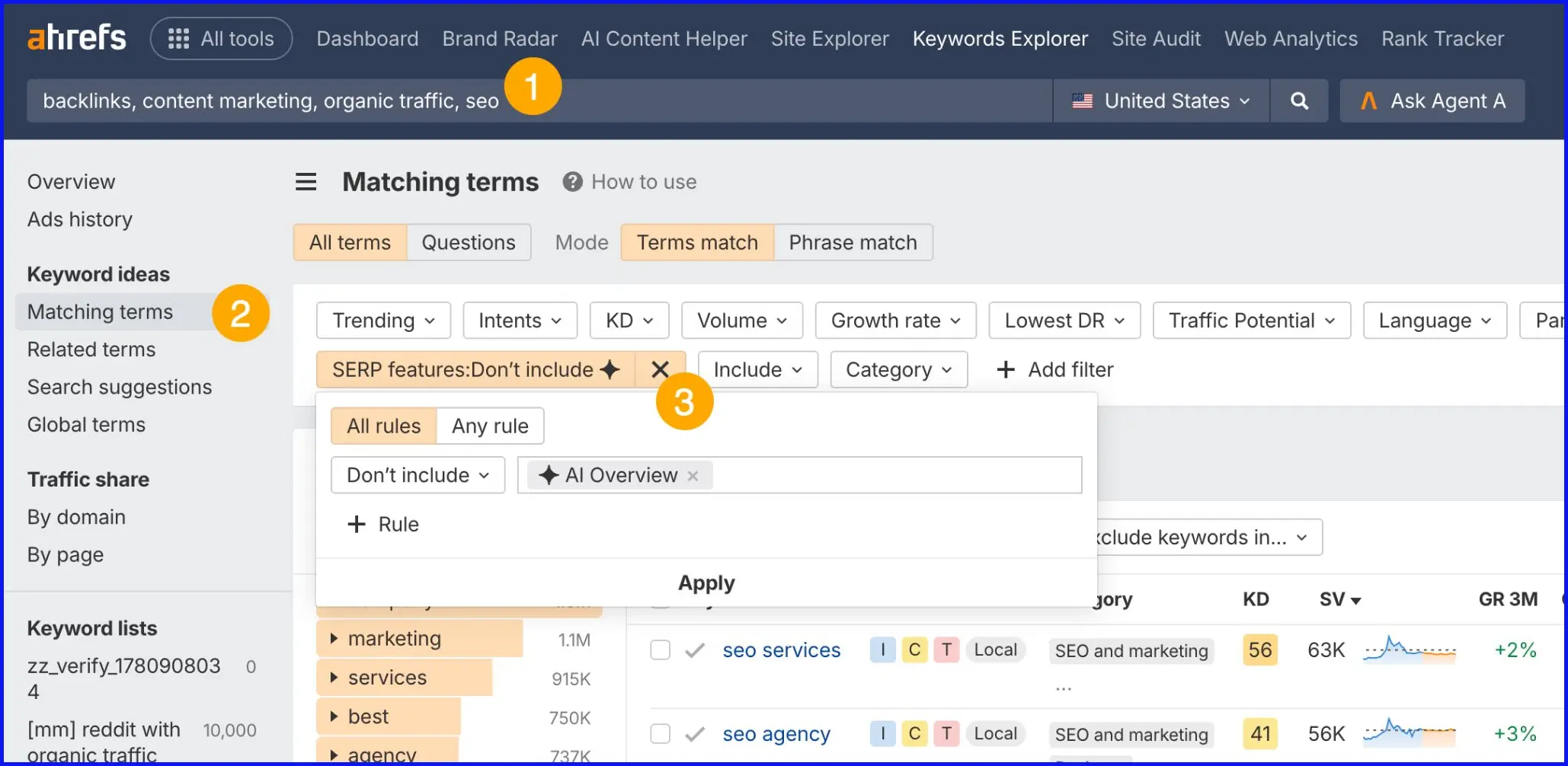Click the plus Rule button
The width and height of the screenshot is (1568, 766).
[x=383, y=524]
